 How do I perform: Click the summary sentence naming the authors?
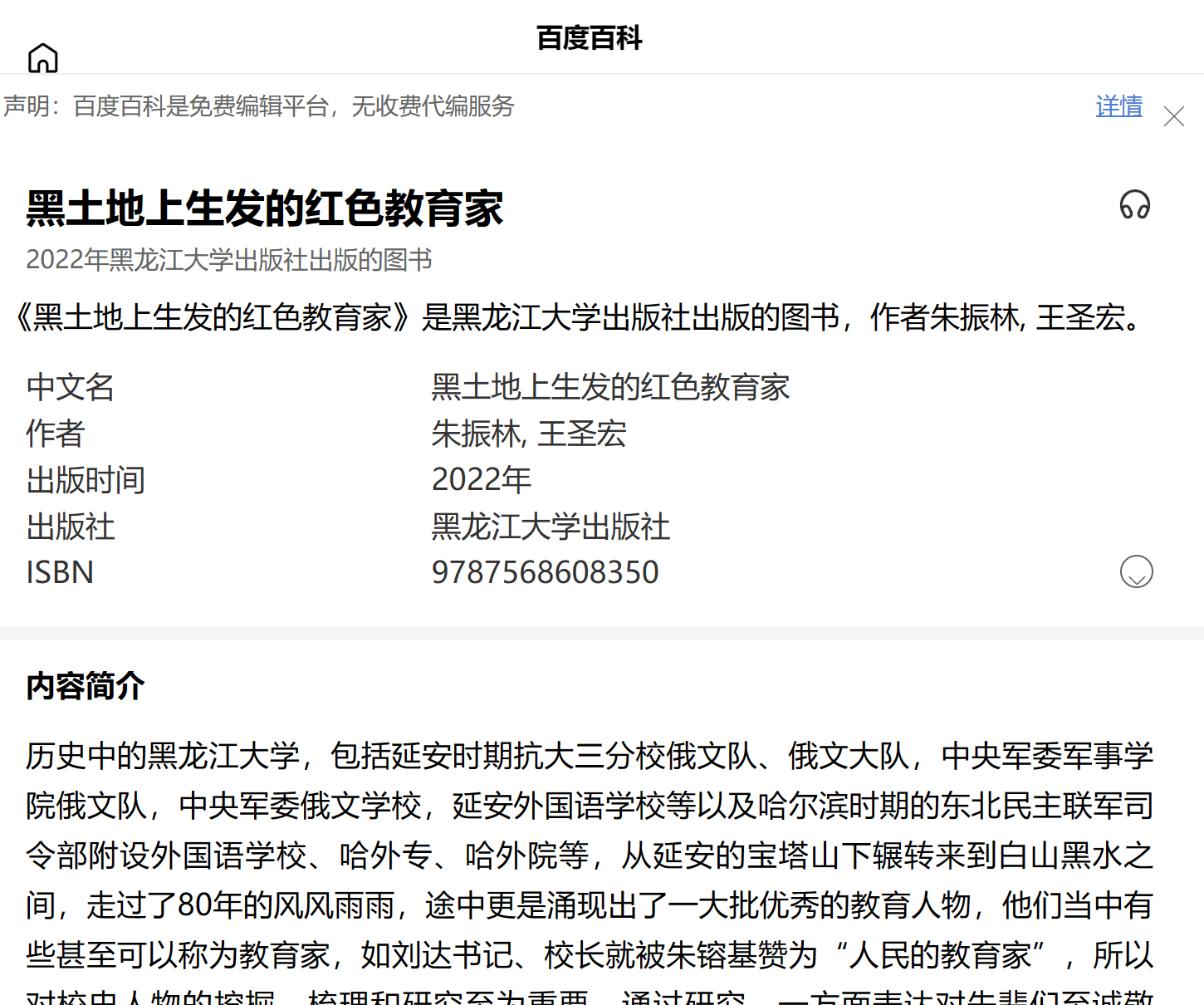click(x=581, y=317)
